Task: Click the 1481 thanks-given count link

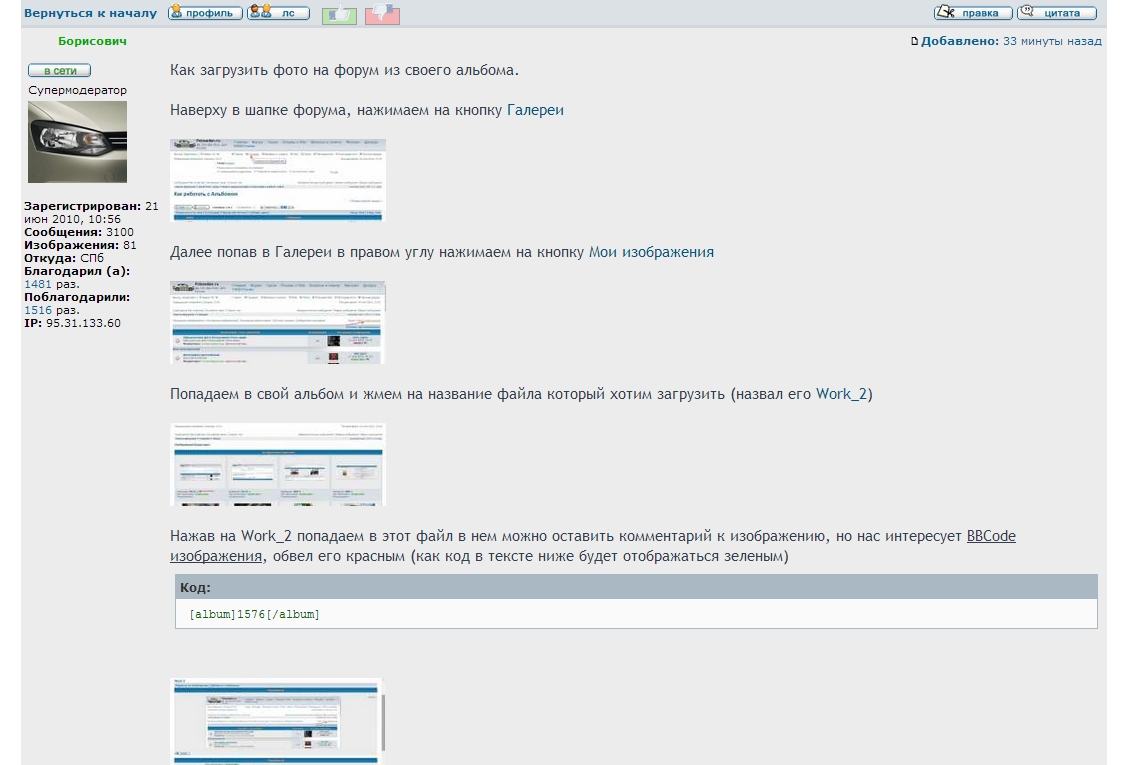Action: [38, 284]
